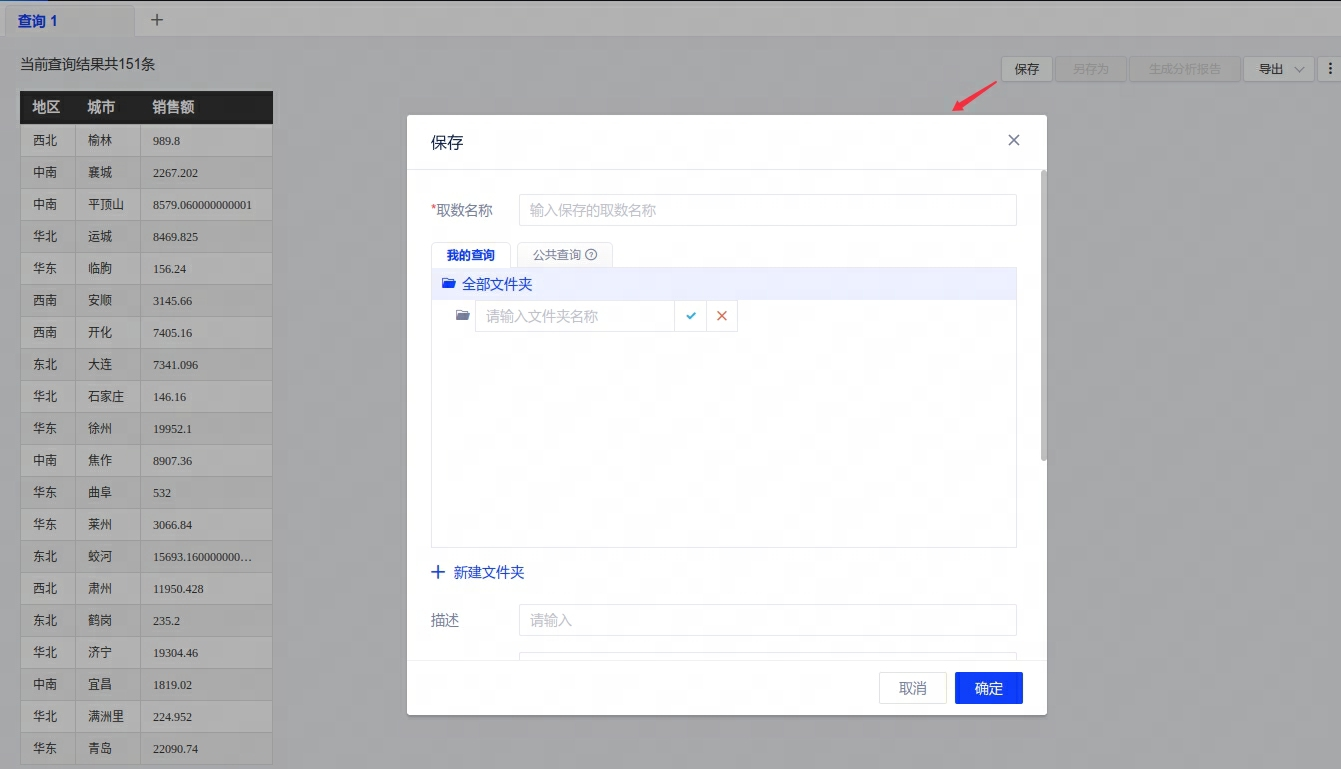Click the 保存 toolbar button
The image size is (1341, 769).
click(x=1026, y=69)
